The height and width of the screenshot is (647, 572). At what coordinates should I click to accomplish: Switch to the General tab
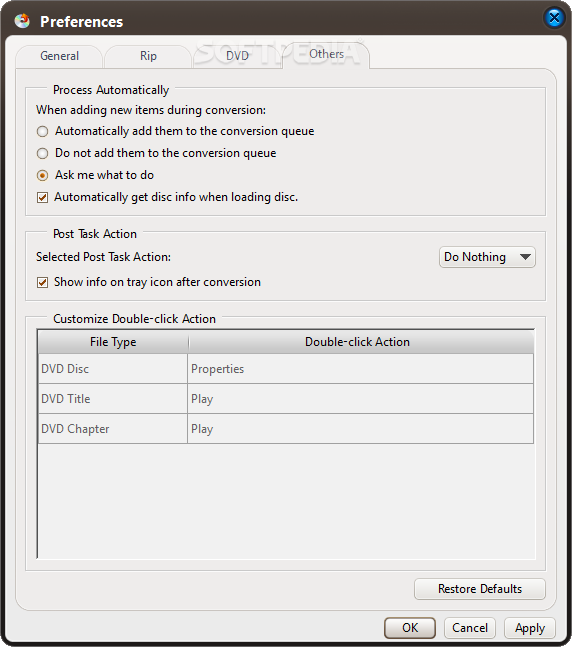[59, 56]
